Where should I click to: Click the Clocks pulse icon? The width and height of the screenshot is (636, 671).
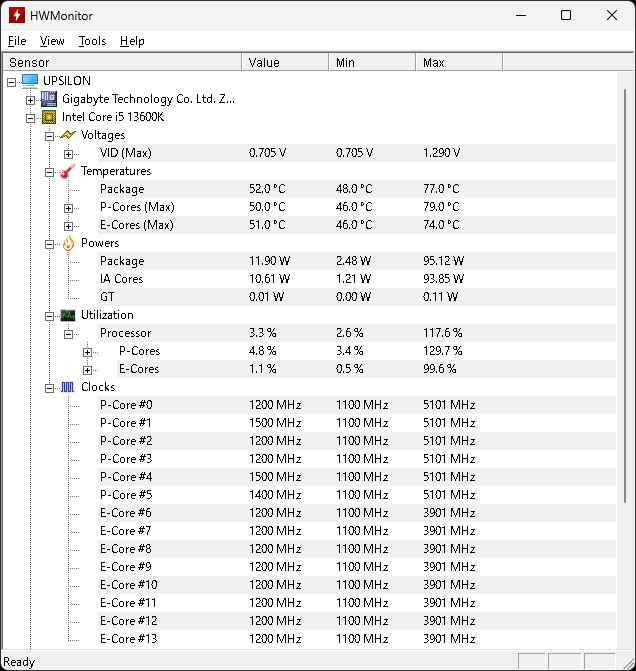68,387
